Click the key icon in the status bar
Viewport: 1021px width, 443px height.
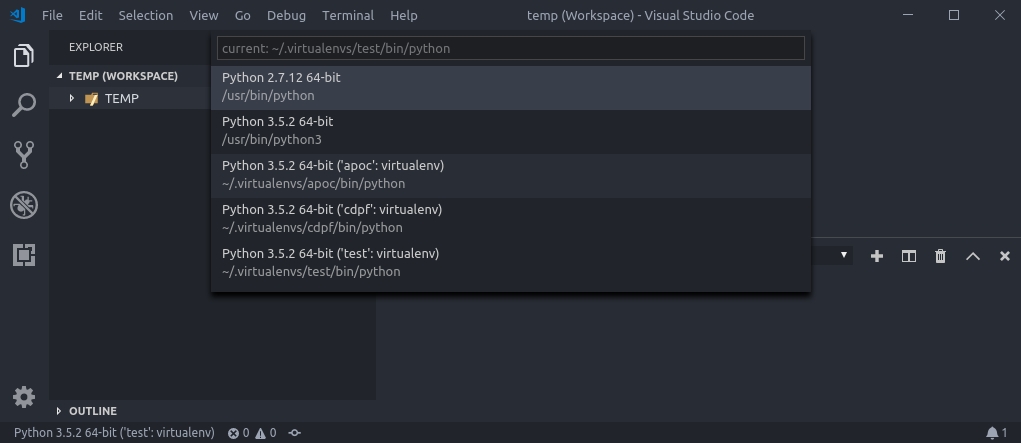click(x=294, y=433)
